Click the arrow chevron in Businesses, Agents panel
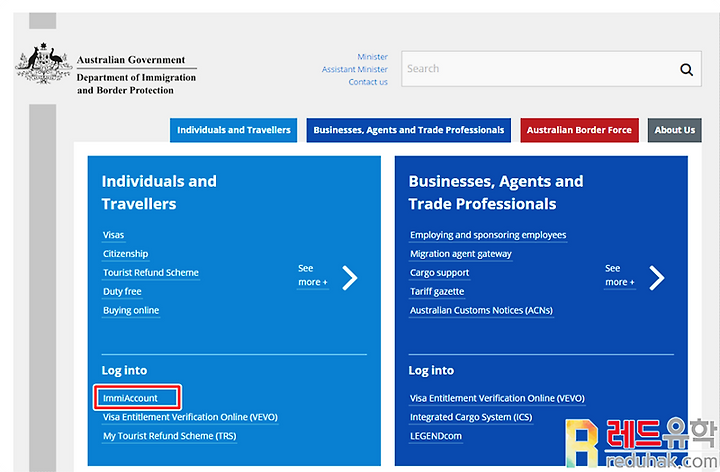 coord(657,278)
